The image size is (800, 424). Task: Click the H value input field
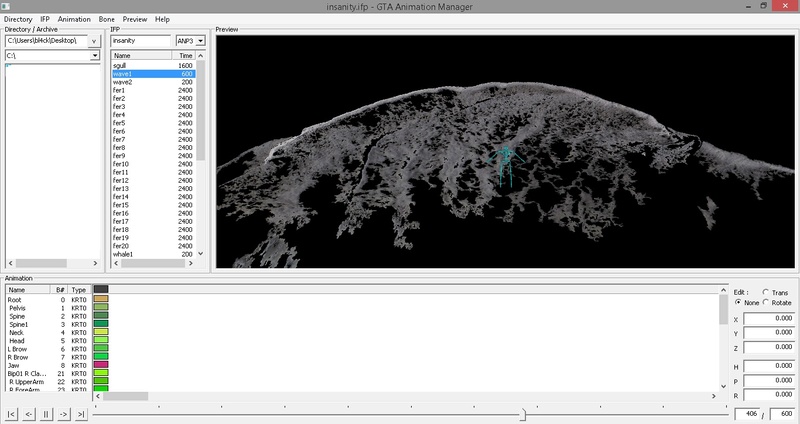coord(769,366)
